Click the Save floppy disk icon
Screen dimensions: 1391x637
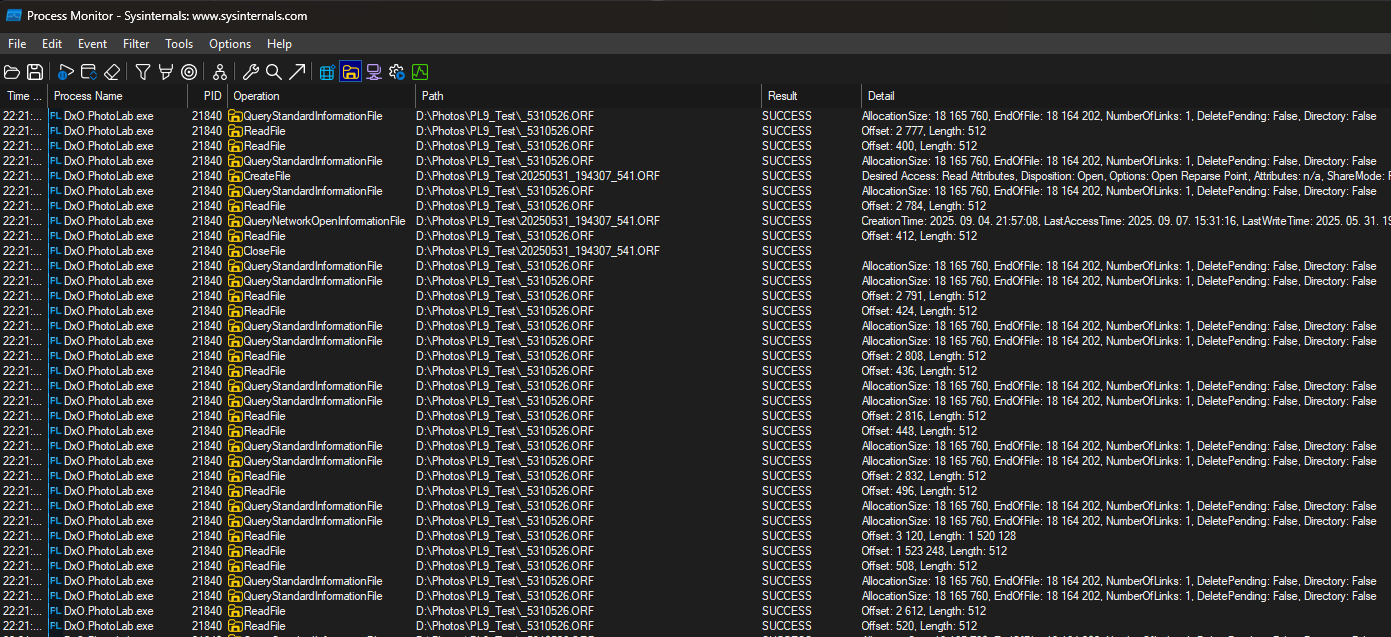point(35,72)
